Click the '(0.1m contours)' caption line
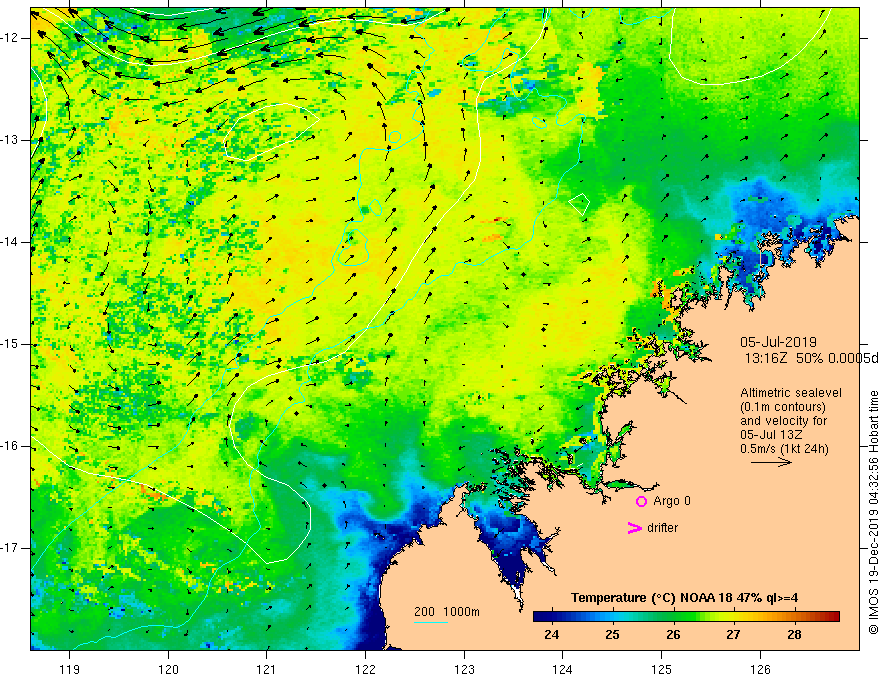 pyautogui.click(x=783, y=407)
